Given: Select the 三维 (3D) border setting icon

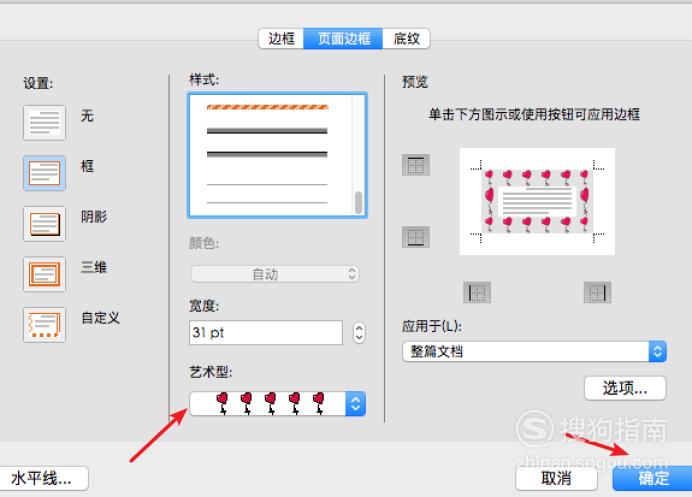Looking at the screenshot, I should (44, 274).
